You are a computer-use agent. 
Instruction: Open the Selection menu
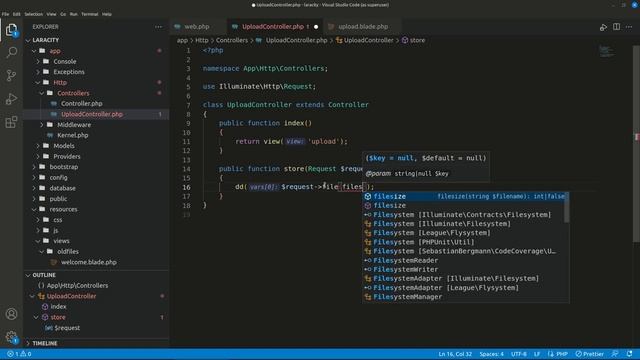click(x=33, y=14)
